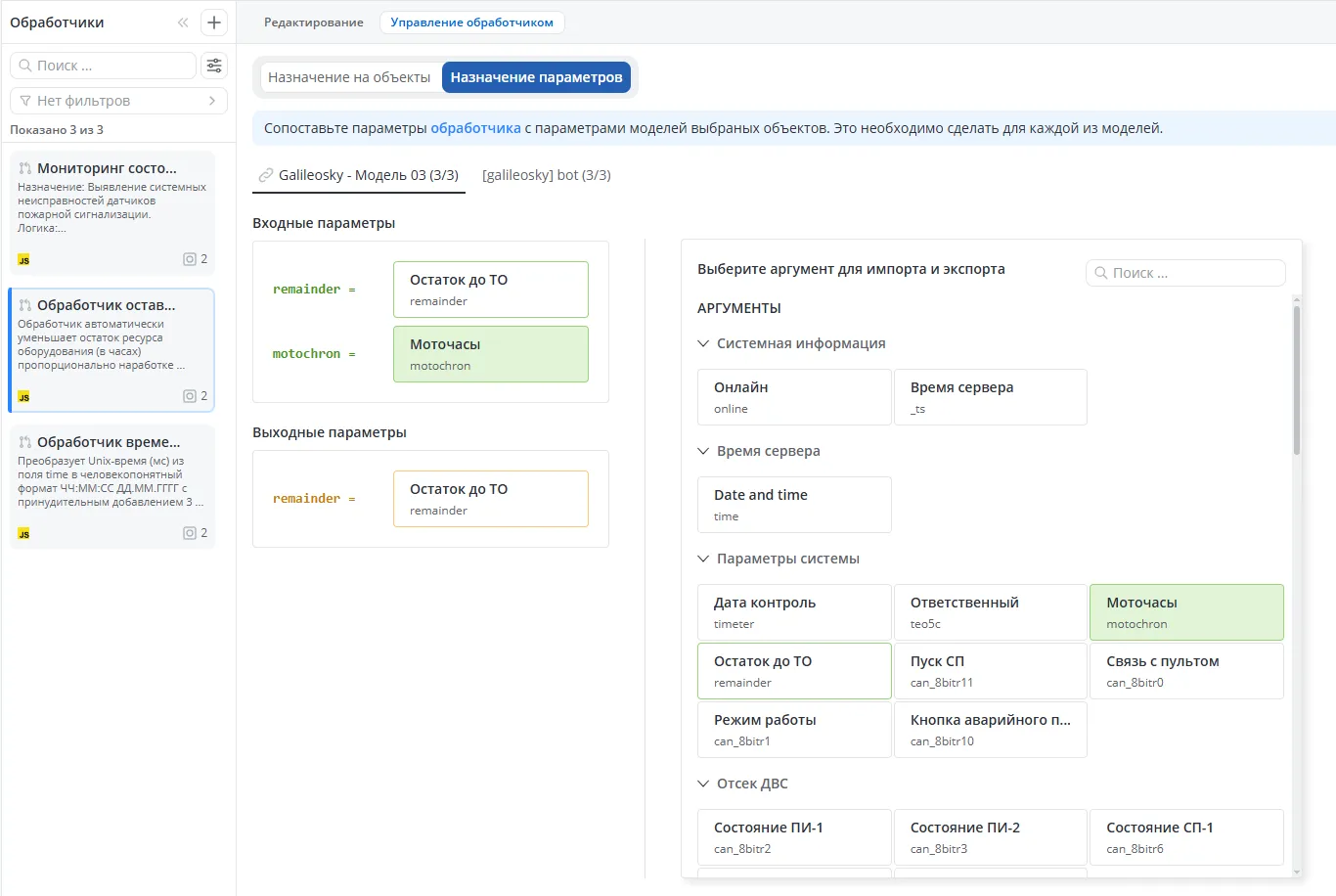Collapse the Отсек ДВС section

click(702, 783)
